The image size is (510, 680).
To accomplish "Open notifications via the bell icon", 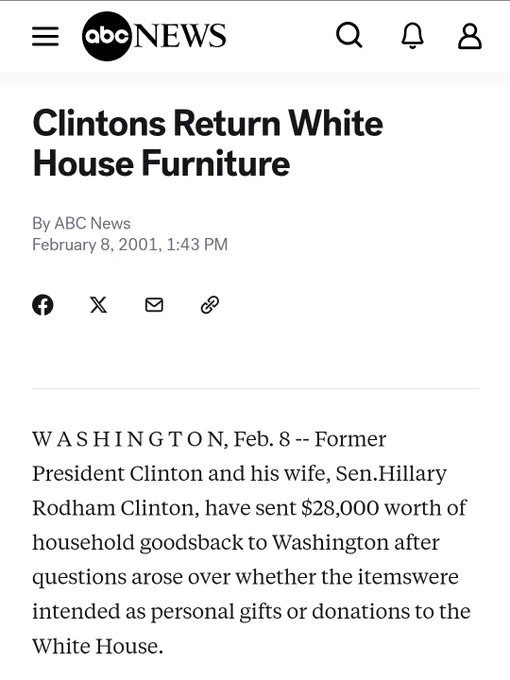I will pos(412,36).
